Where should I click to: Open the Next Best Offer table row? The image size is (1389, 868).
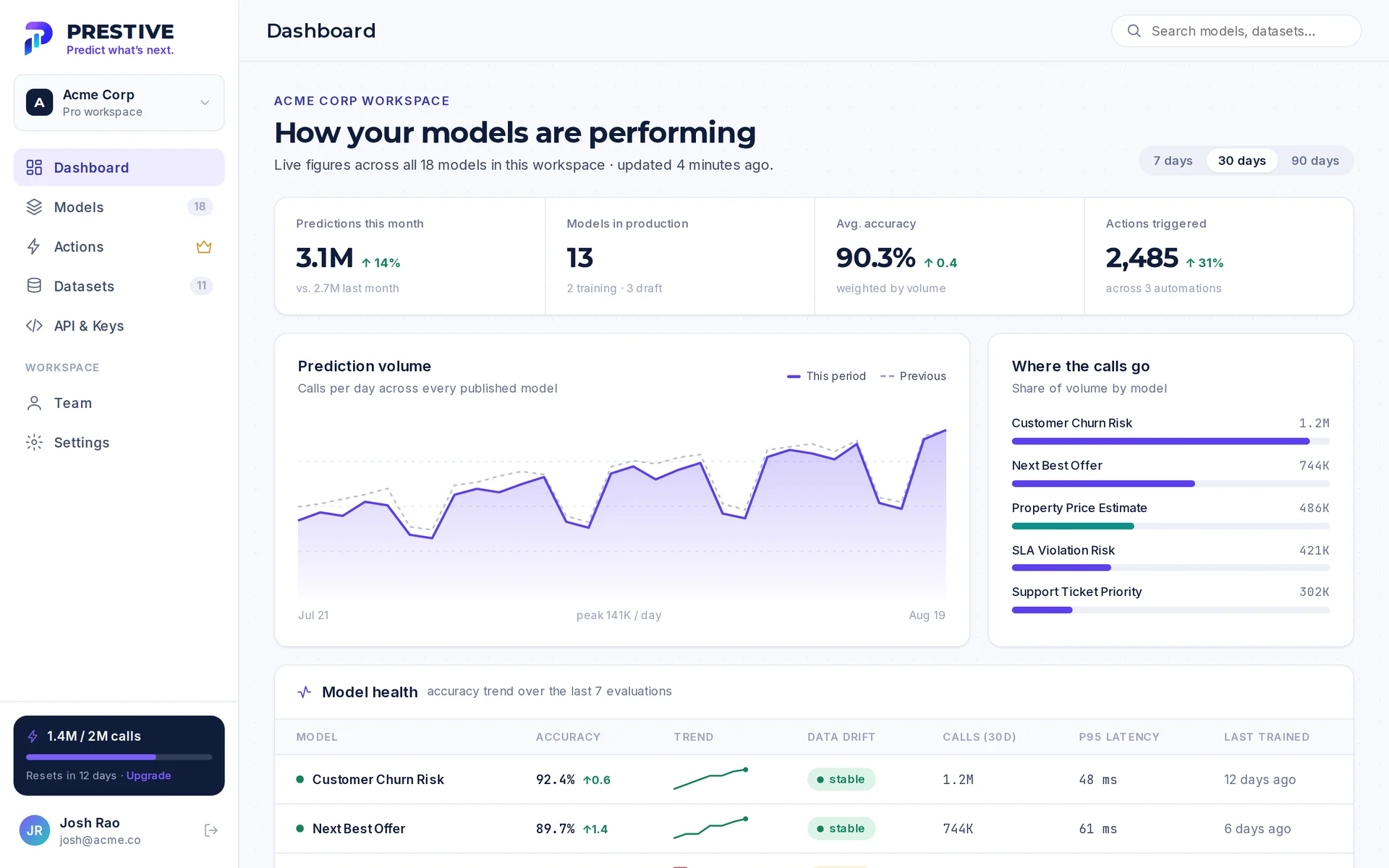pos(814,829)
